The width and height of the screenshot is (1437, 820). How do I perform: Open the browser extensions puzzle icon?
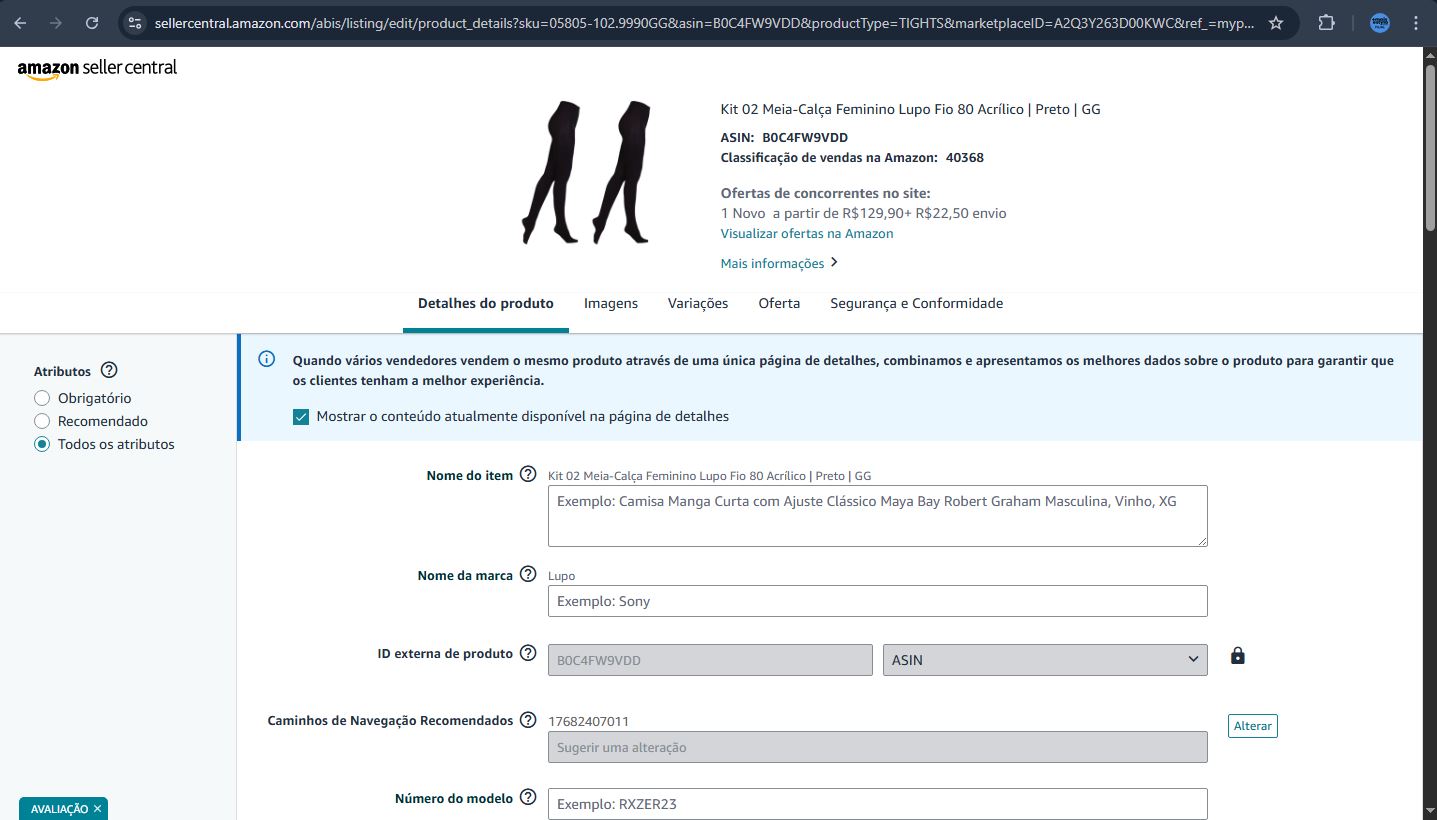tap(1327, 23)
